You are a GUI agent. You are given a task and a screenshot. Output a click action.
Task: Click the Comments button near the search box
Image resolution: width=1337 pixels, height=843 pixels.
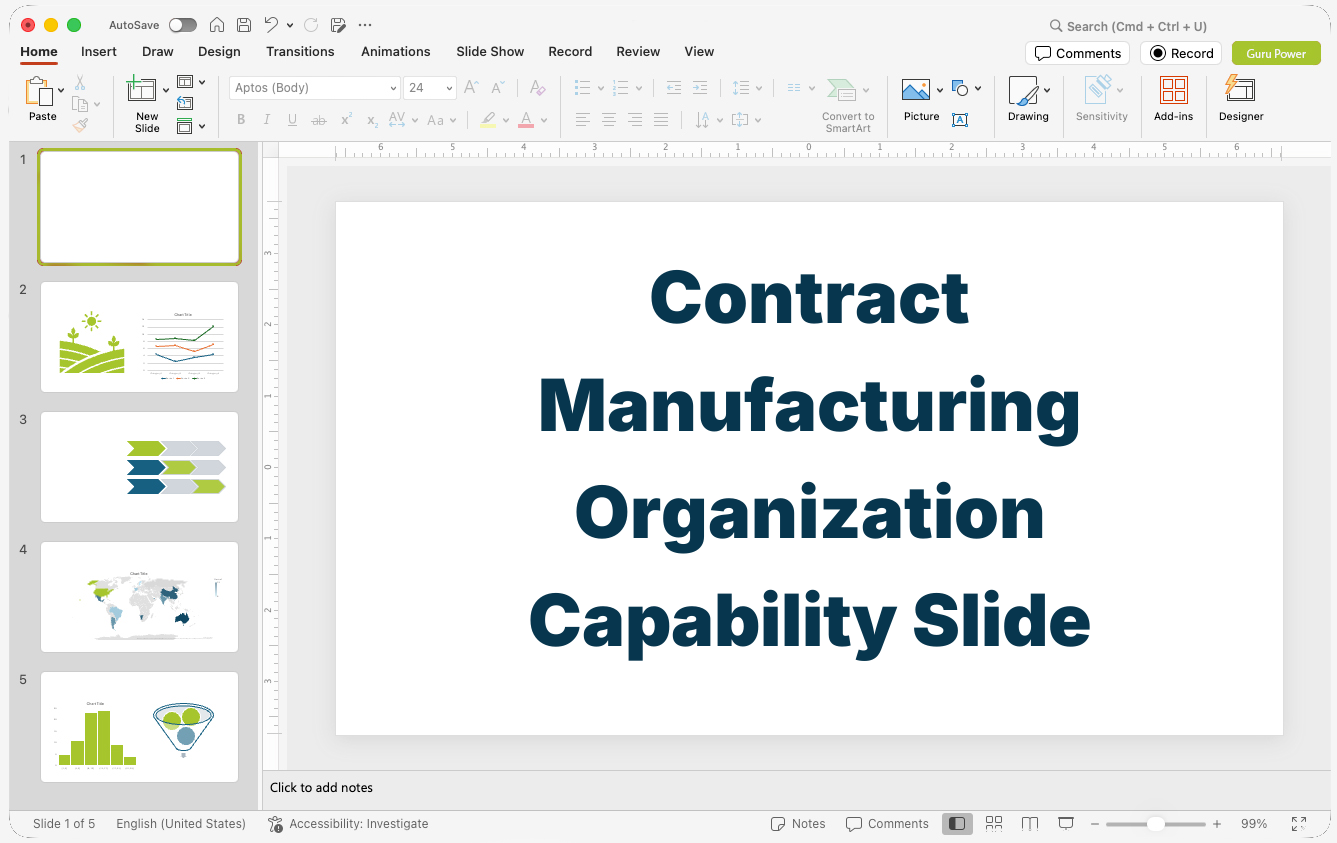coord(1077,53)
